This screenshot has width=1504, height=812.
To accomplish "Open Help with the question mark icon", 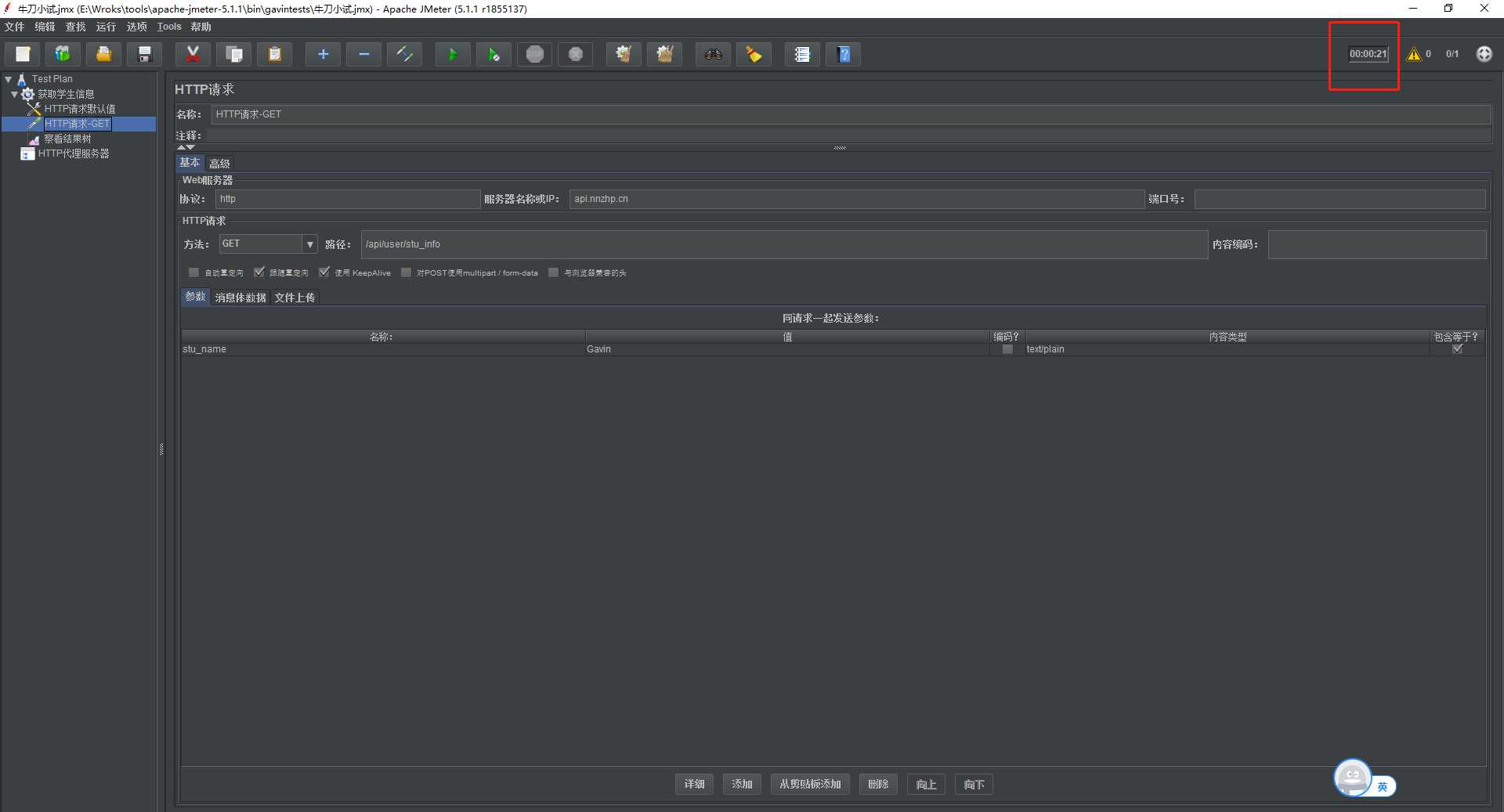I will [844, 54].
